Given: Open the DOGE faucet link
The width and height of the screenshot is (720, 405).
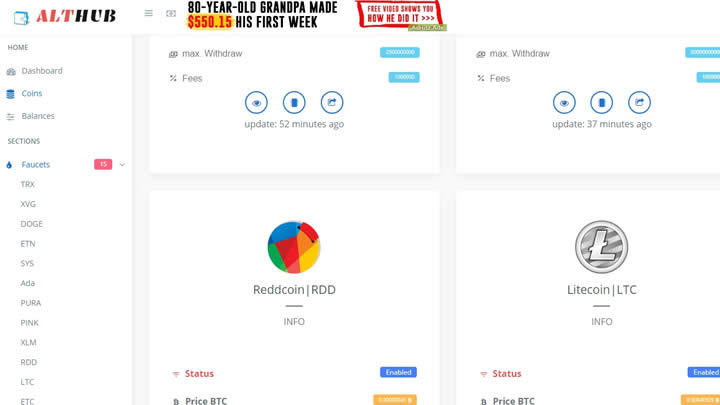Looking at the screenshot, I should coord(32,224).
